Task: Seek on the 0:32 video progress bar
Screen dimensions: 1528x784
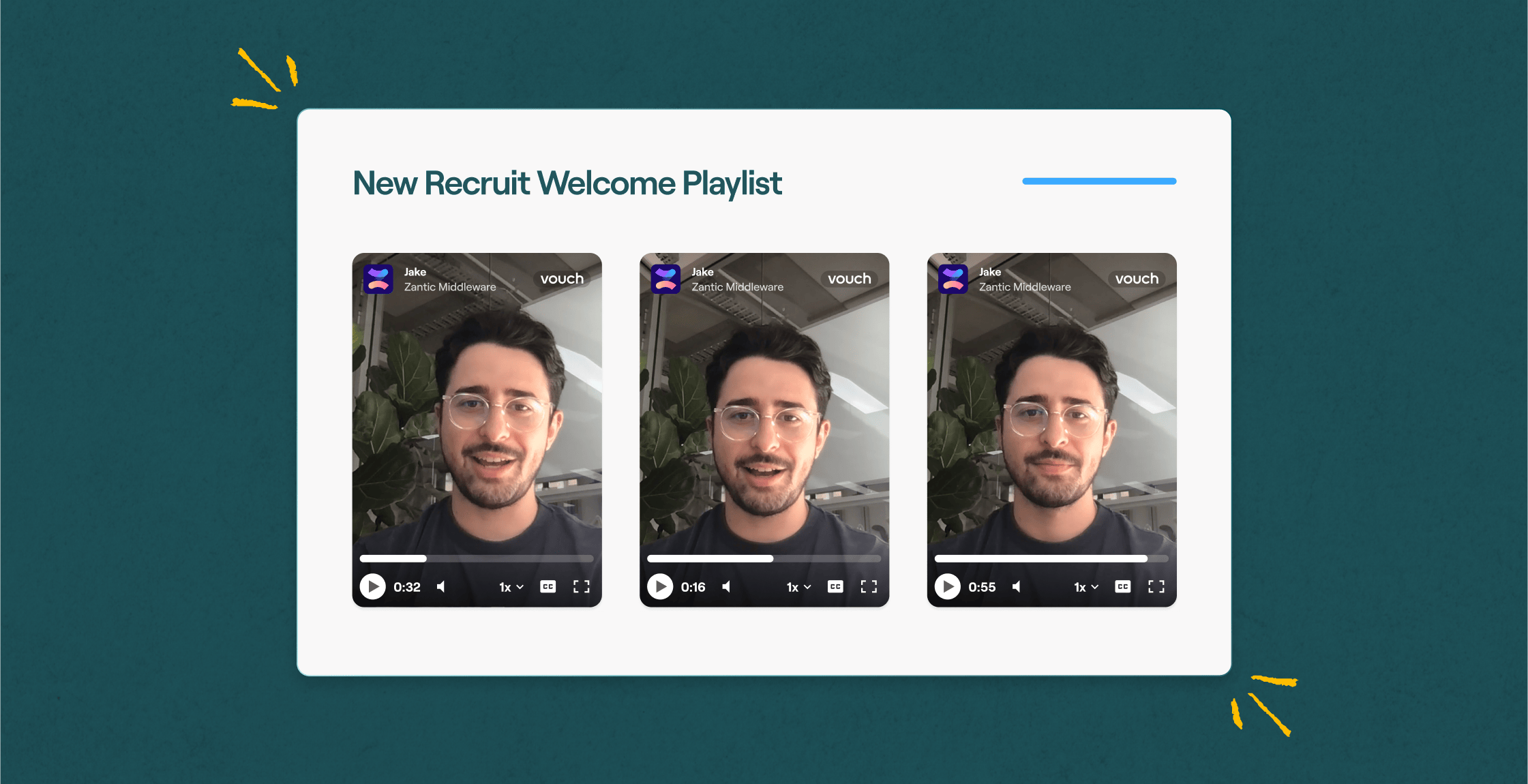Action: (x=477, y=558)
